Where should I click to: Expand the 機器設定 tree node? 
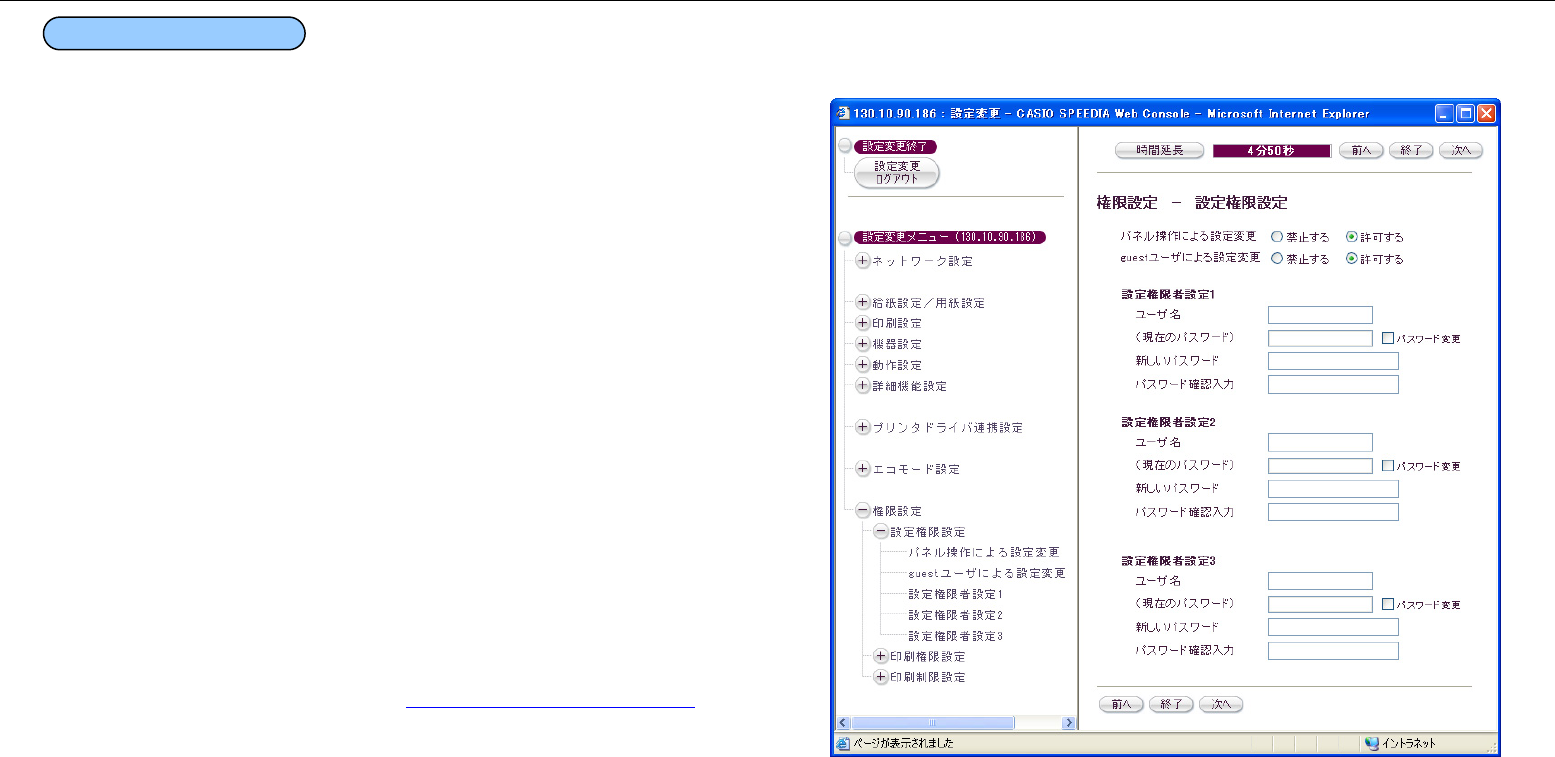click(x=863, y=344)
